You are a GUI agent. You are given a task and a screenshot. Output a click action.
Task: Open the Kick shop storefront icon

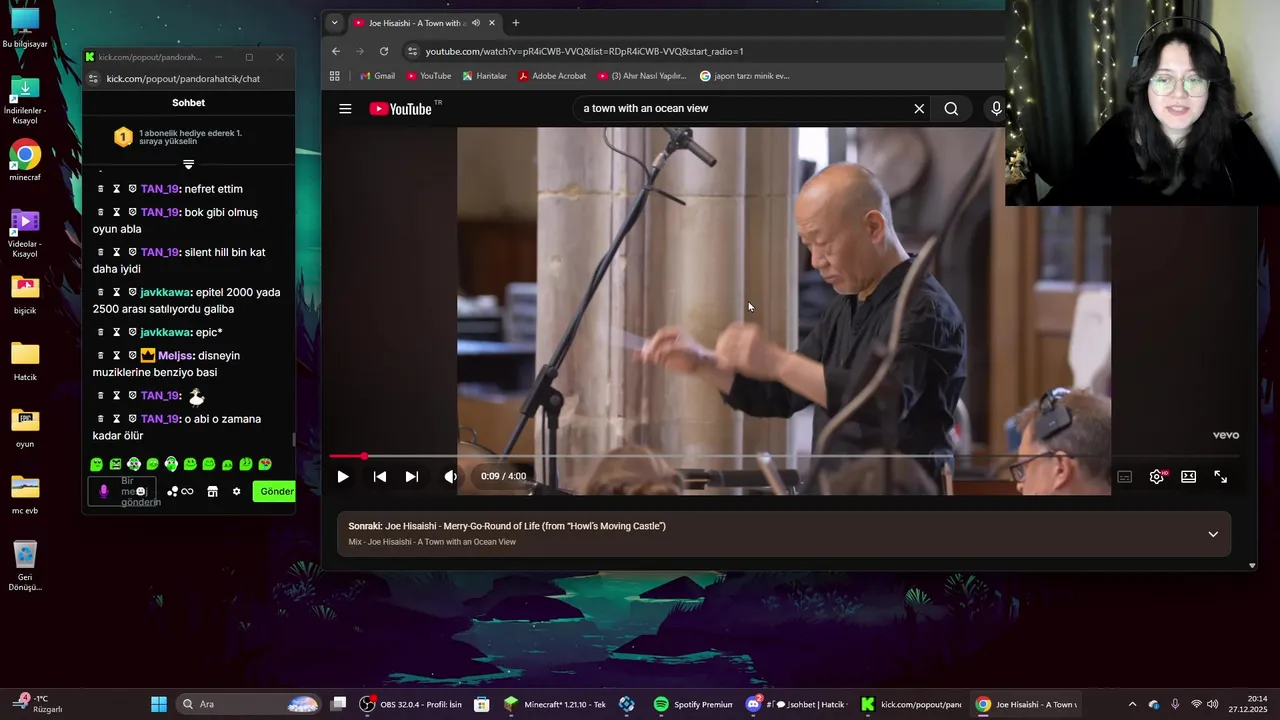point(212,492)
